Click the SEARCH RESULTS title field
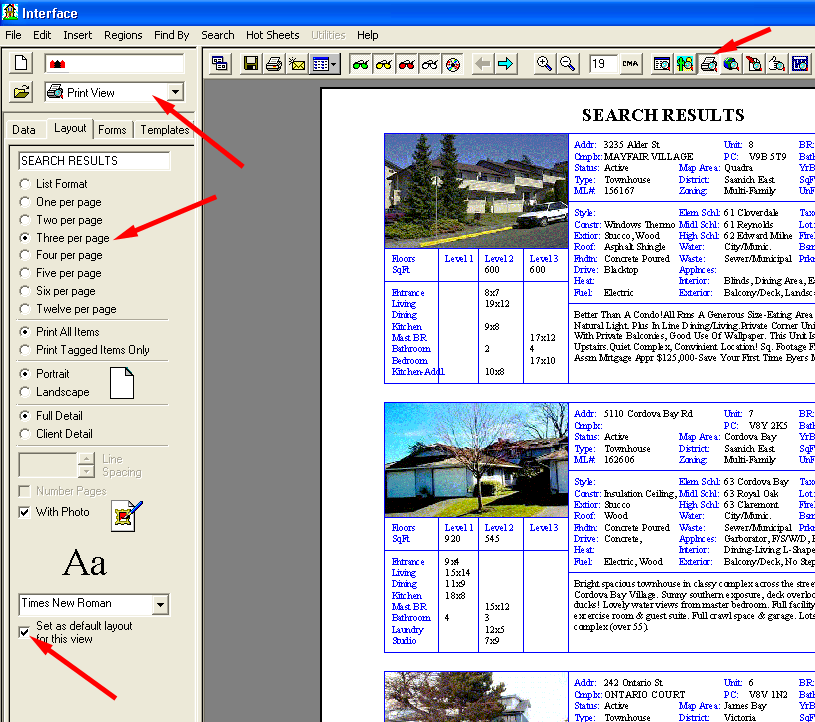The image size is (815, 722). [94, 161]
